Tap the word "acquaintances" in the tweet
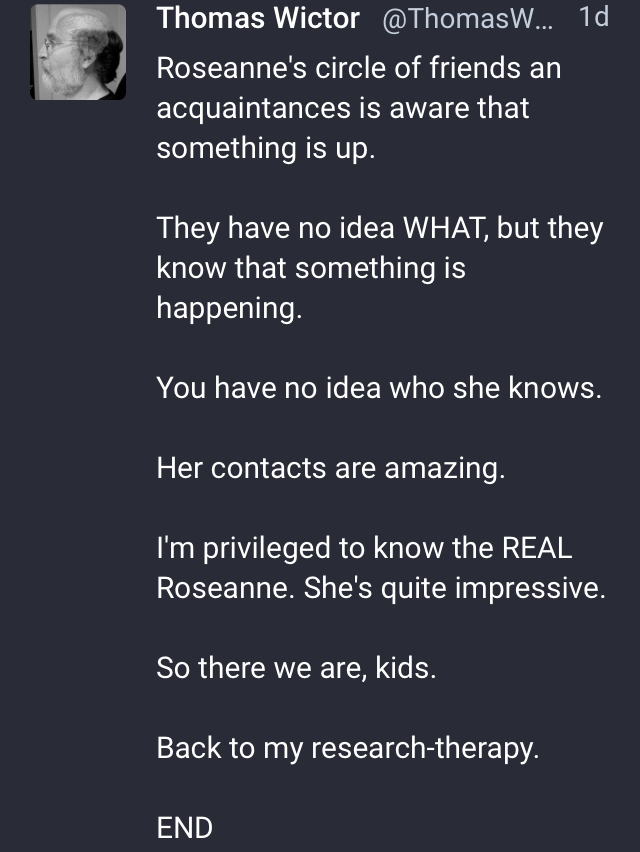The height and width of the screenshot is (852, 640). click(253, 108)
